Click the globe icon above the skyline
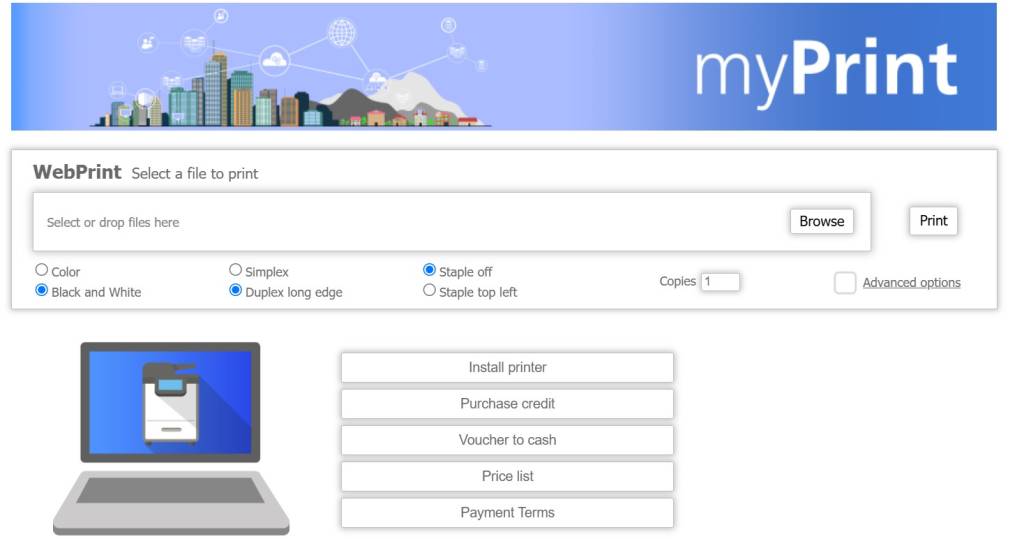 tap(342, 32)
